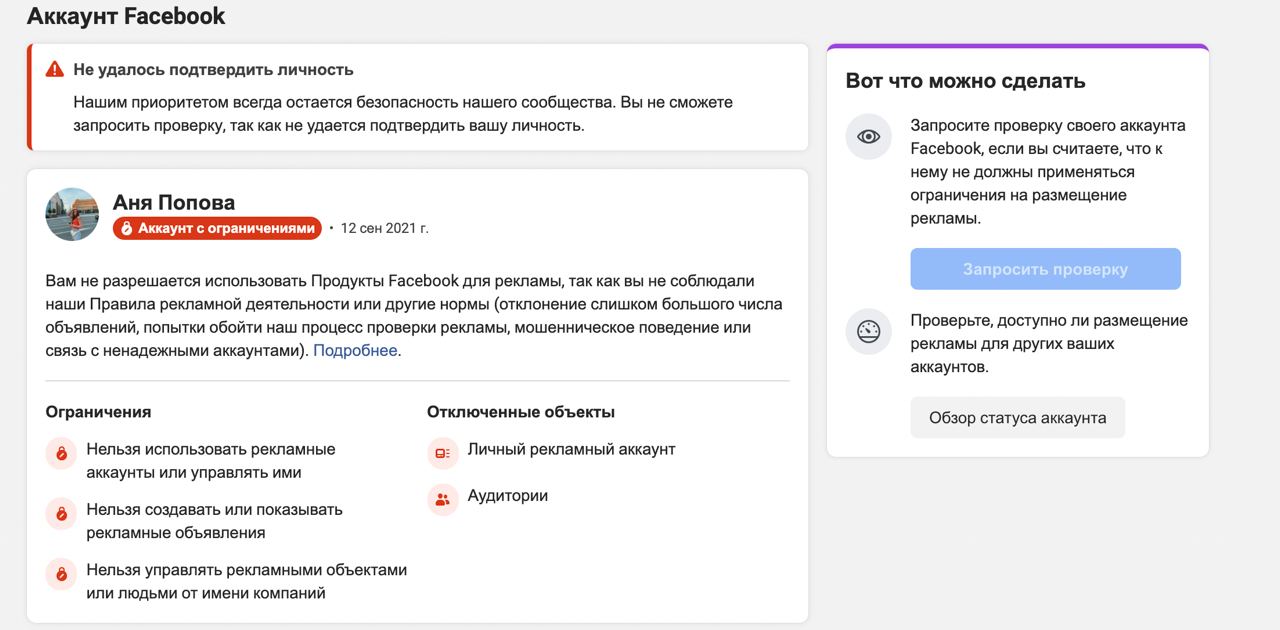Click the Аккаунт Facebook page title
1280x630 pixels.
click(x=126, y=16)
